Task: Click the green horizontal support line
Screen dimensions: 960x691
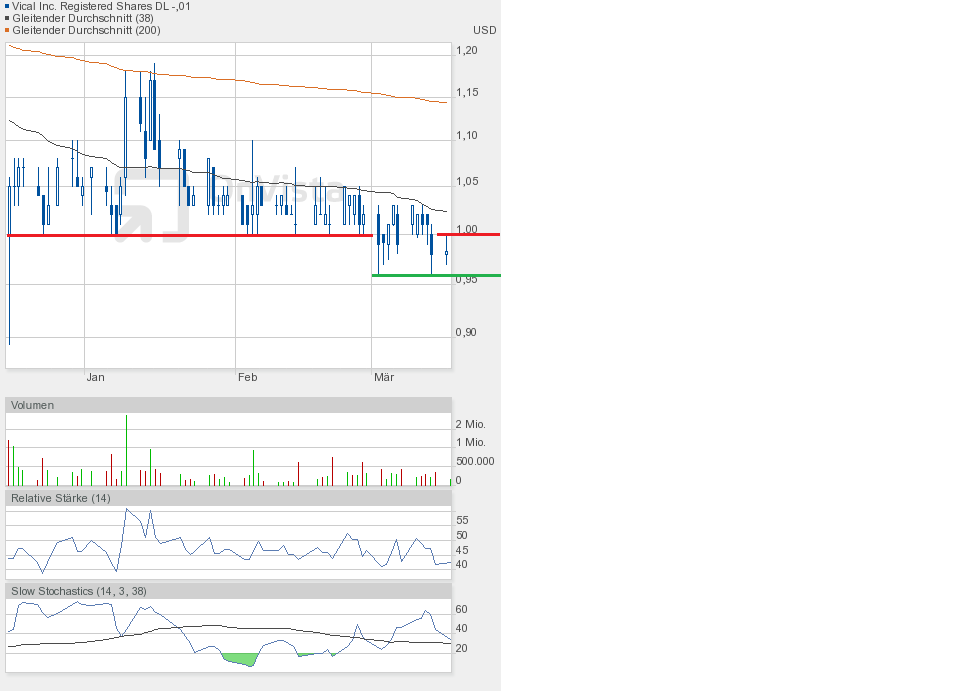Action: (x=435, y=275)
